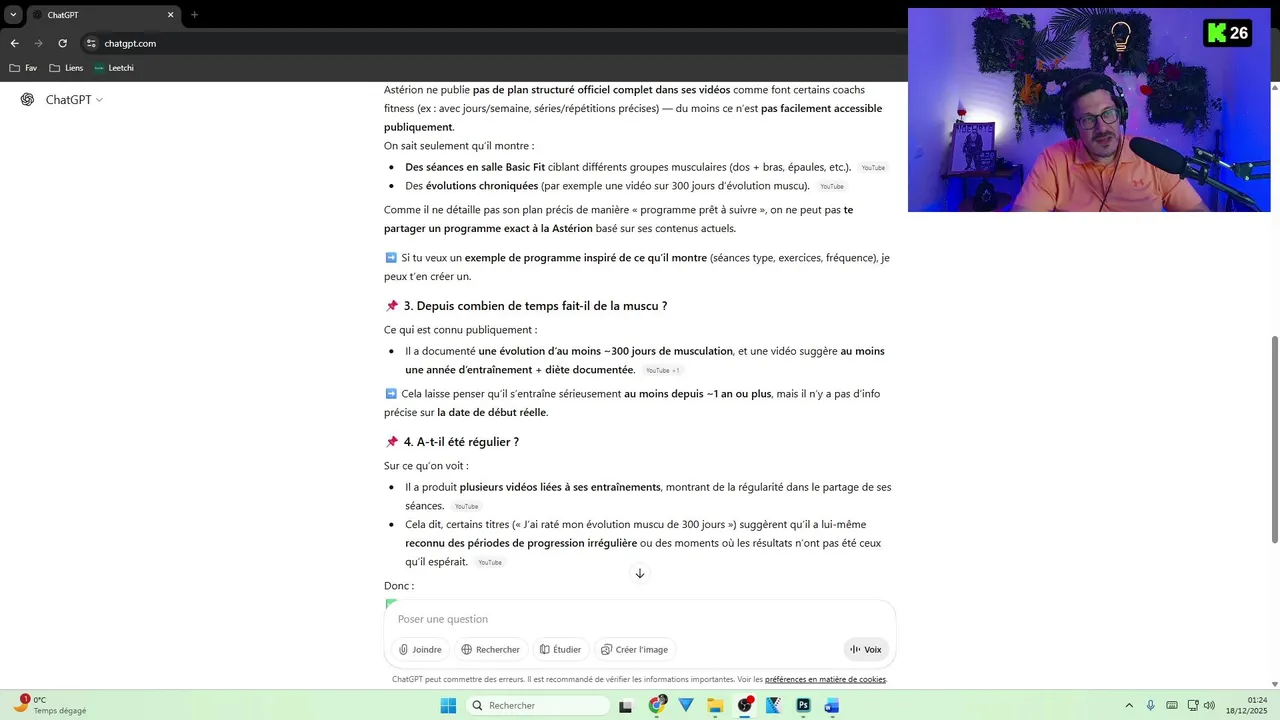This screenshot has height=720, width=1280.
Task: View site information icon in address bar
Action: (91, 43)
